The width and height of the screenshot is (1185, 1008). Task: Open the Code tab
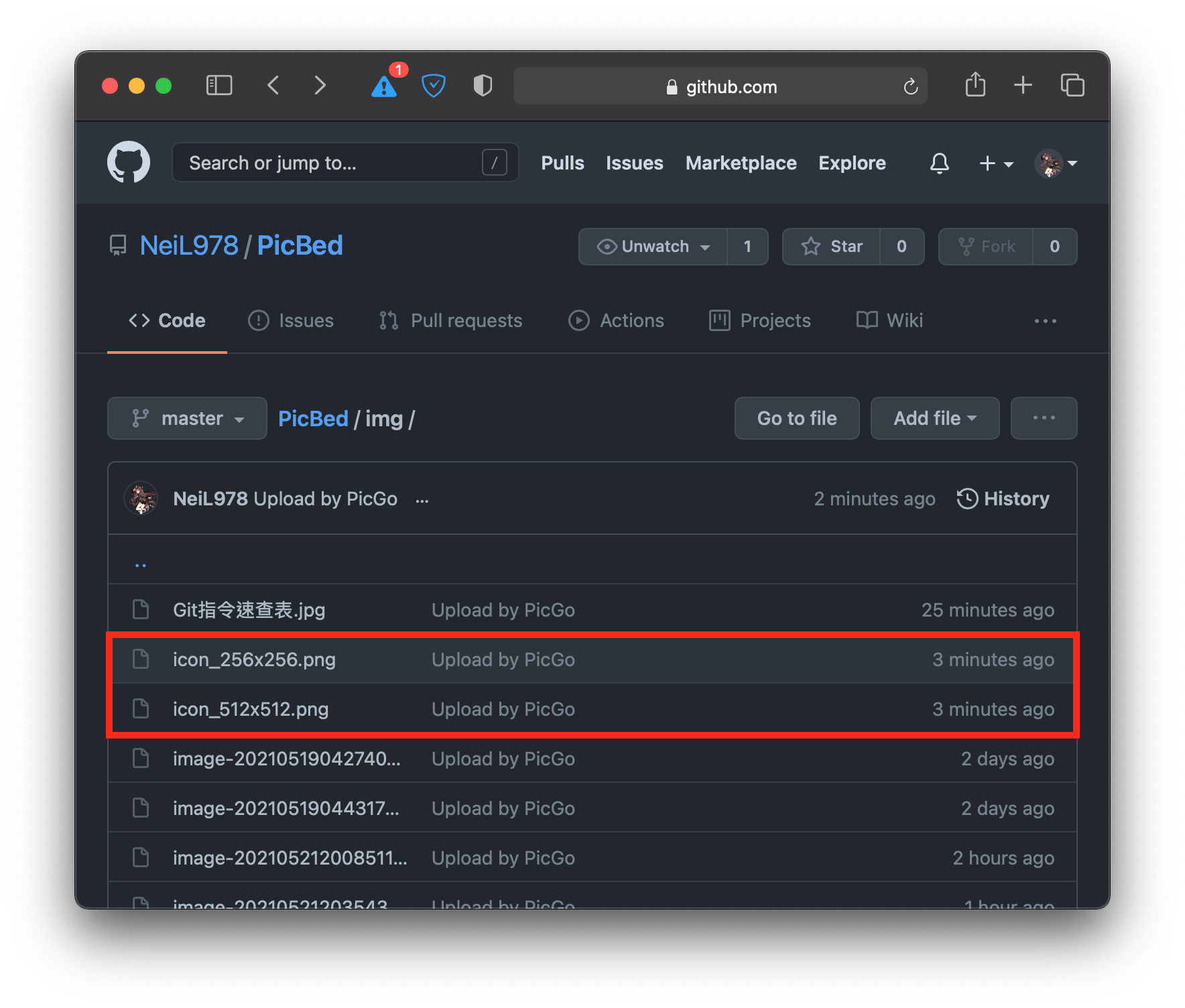click(167, 320)
